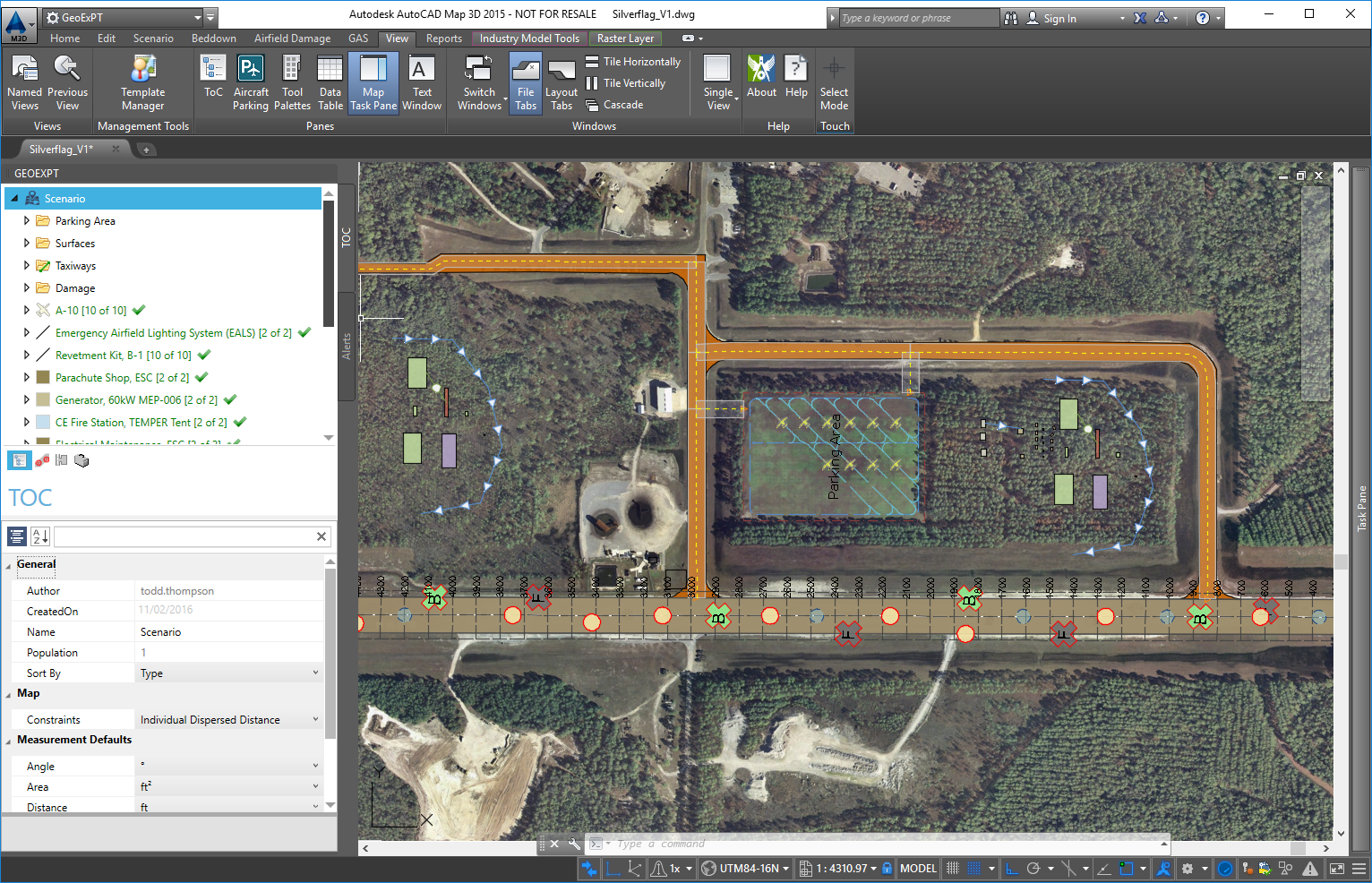Show the Data Table pane
Viewport: 1372px width, 883px height.
pos(330,82)
